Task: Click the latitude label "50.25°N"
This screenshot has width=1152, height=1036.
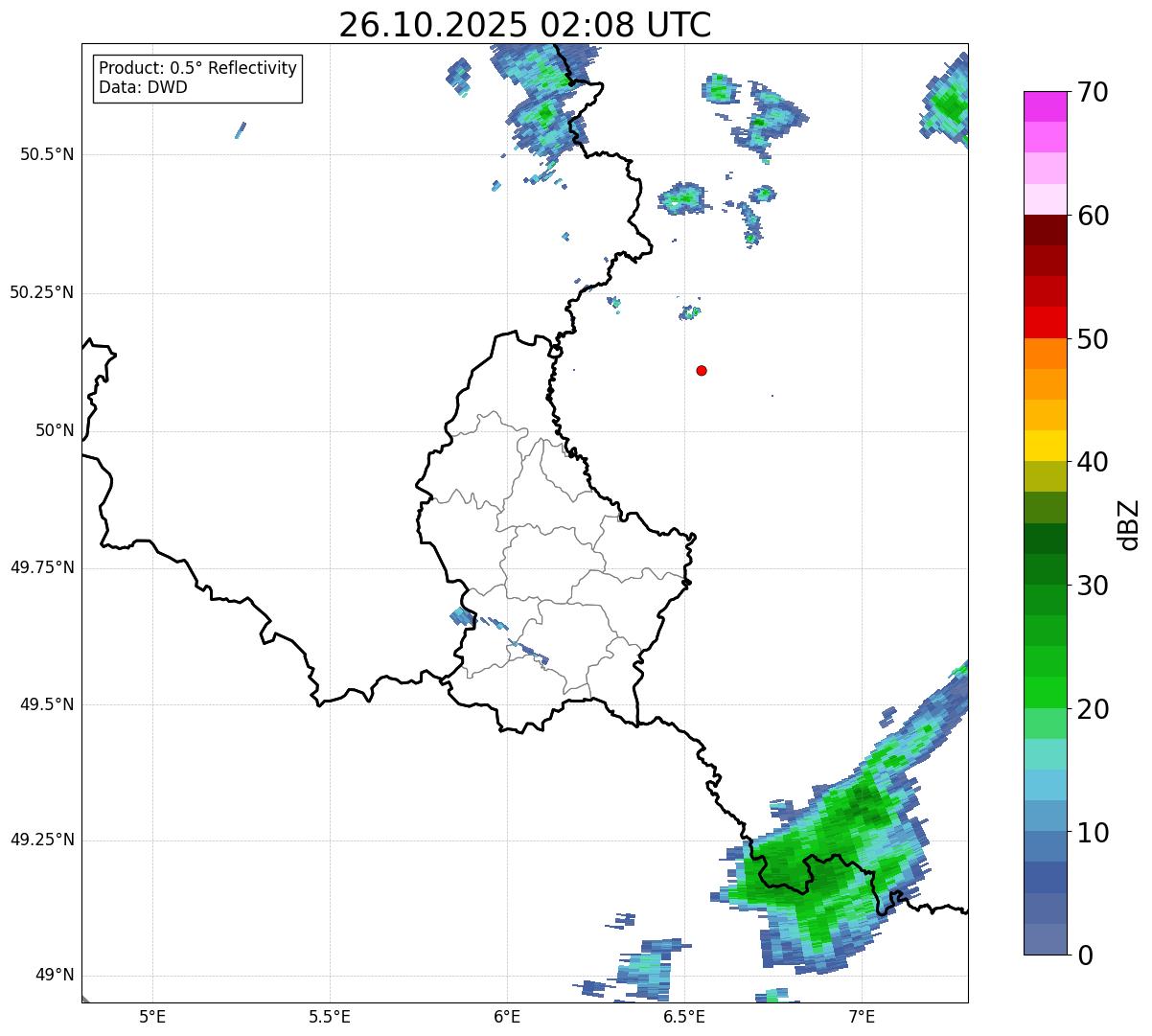Action: pyautogui.click(x=41, y=292)
